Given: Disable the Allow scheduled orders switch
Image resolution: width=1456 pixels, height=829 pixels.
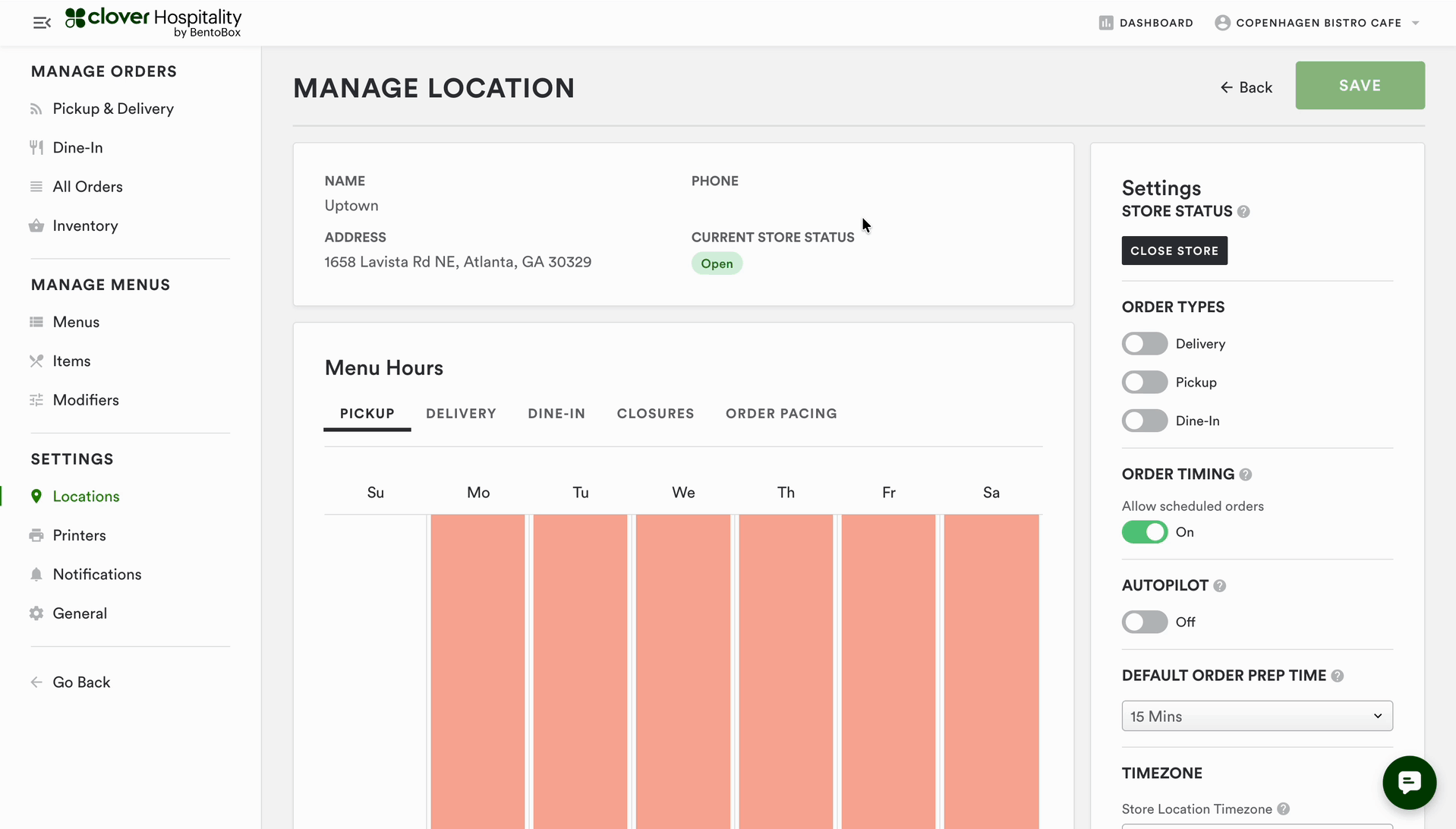Looking at the screenshot, I should click(1144, 532).
